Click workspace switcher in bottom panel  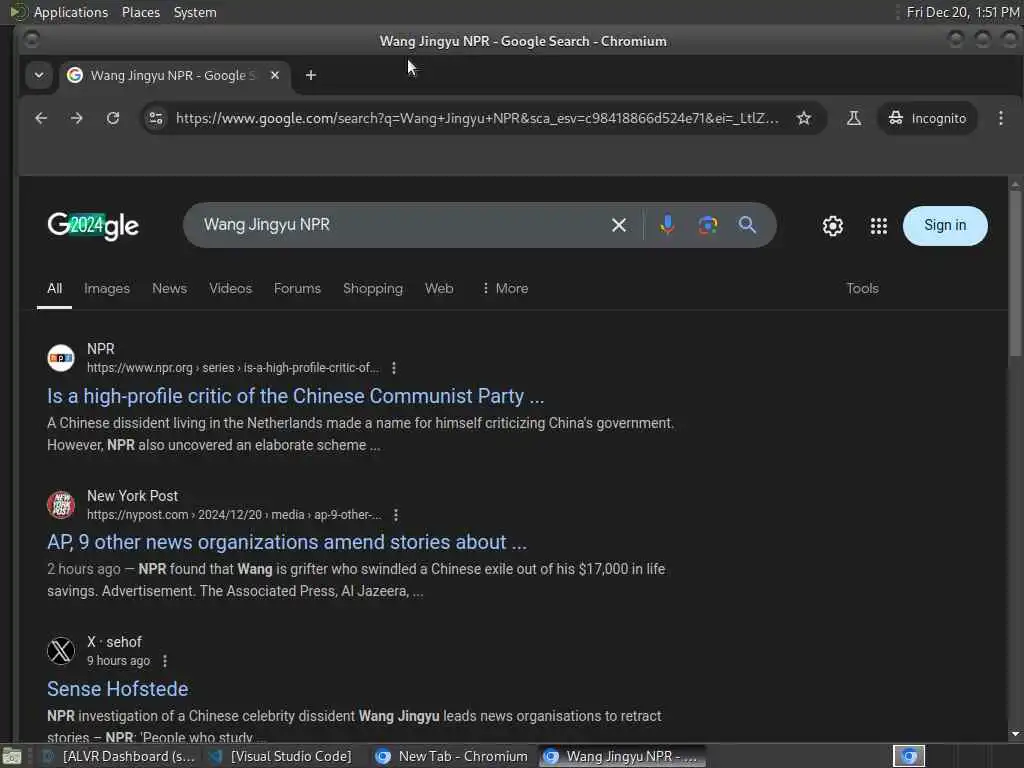(909, 756)
